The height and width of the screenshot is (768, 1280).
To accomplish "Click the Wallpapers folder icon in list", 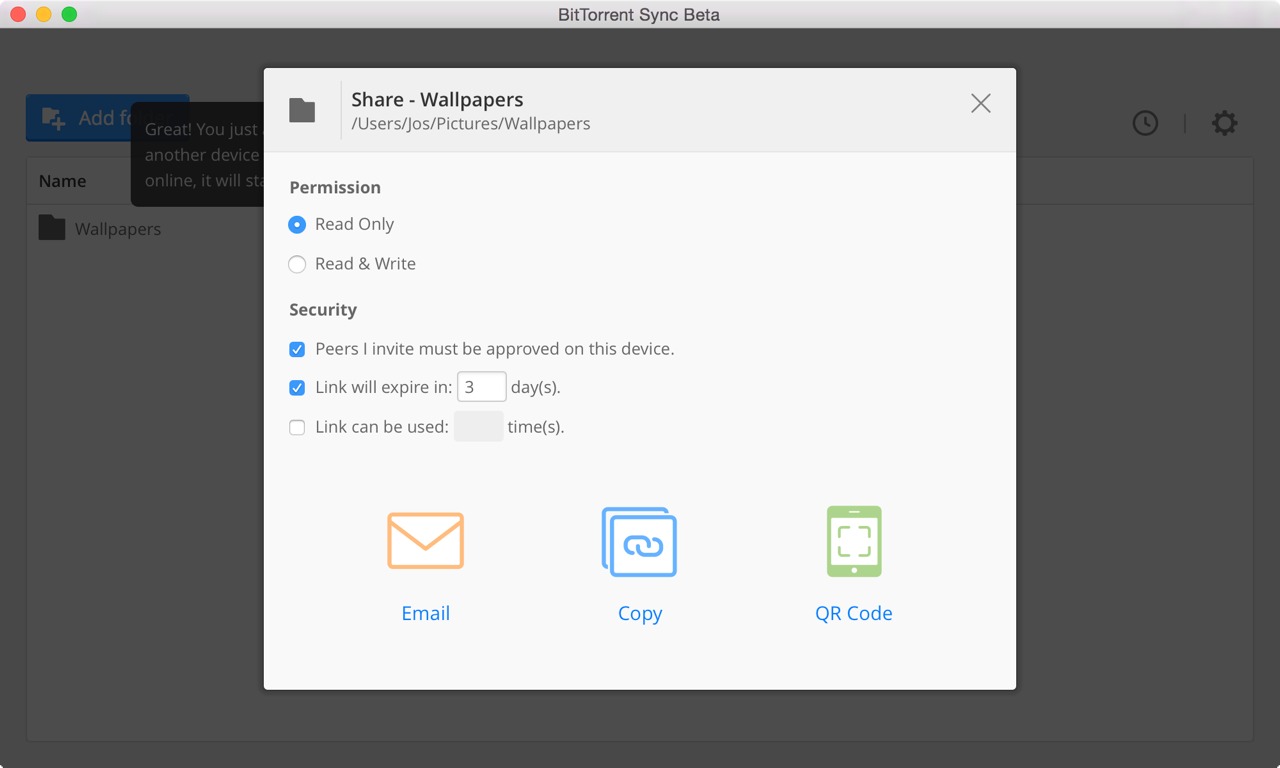I will point(52,228).
